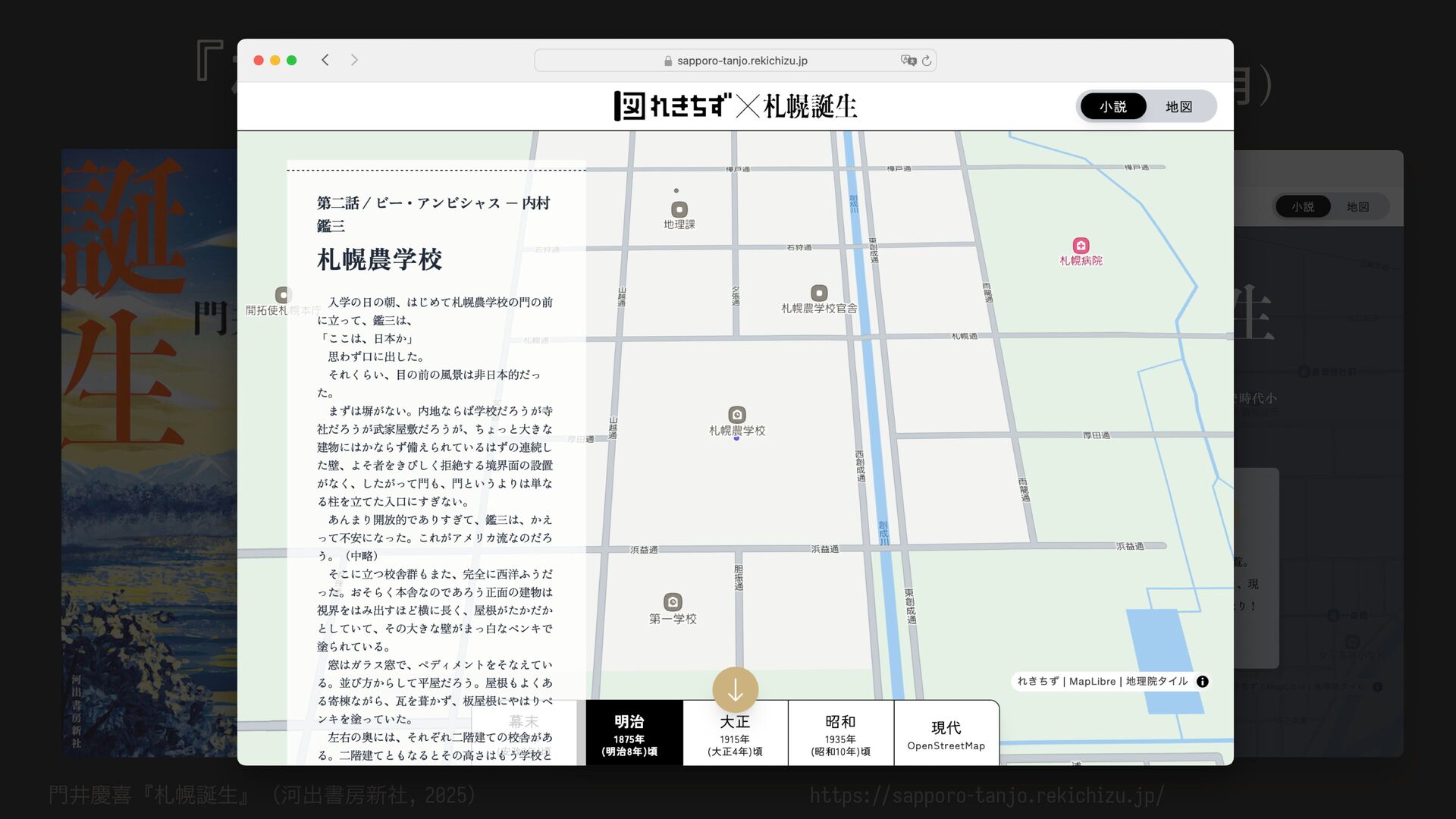Click the page reload icon
The image size is (1456, 819).
click(927, 61)
